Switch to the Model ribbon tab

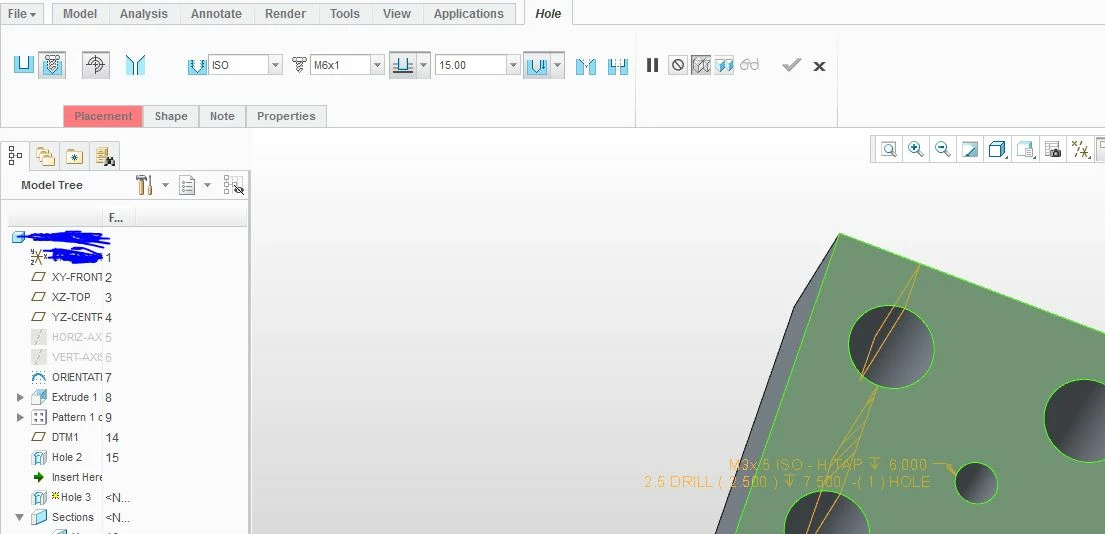[x=80, y=13]
